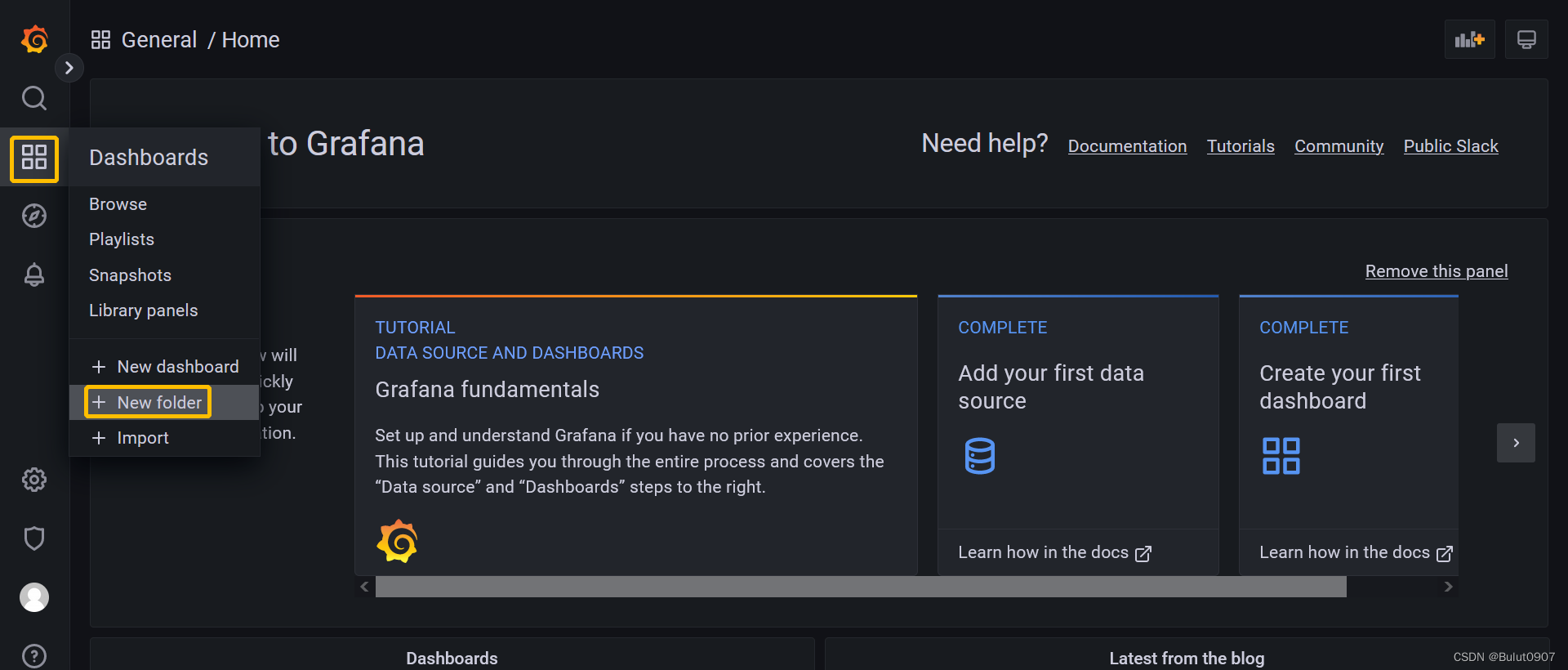The image size is (1568, 670).
Task: Click the Grafana icon in tutorial card
Action: point(397,541)
